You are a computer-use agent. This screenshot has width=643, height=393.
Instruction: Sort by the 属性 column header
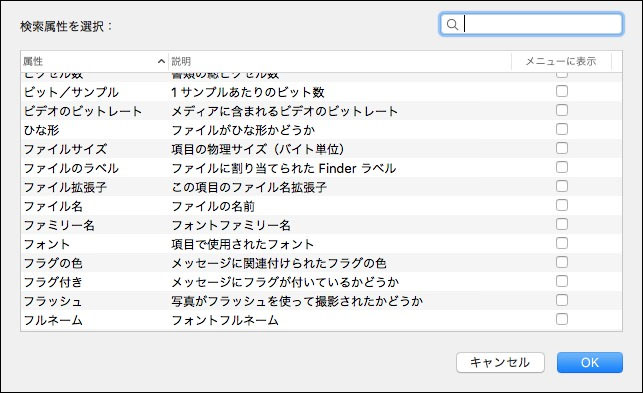click(x=94, y=61)
